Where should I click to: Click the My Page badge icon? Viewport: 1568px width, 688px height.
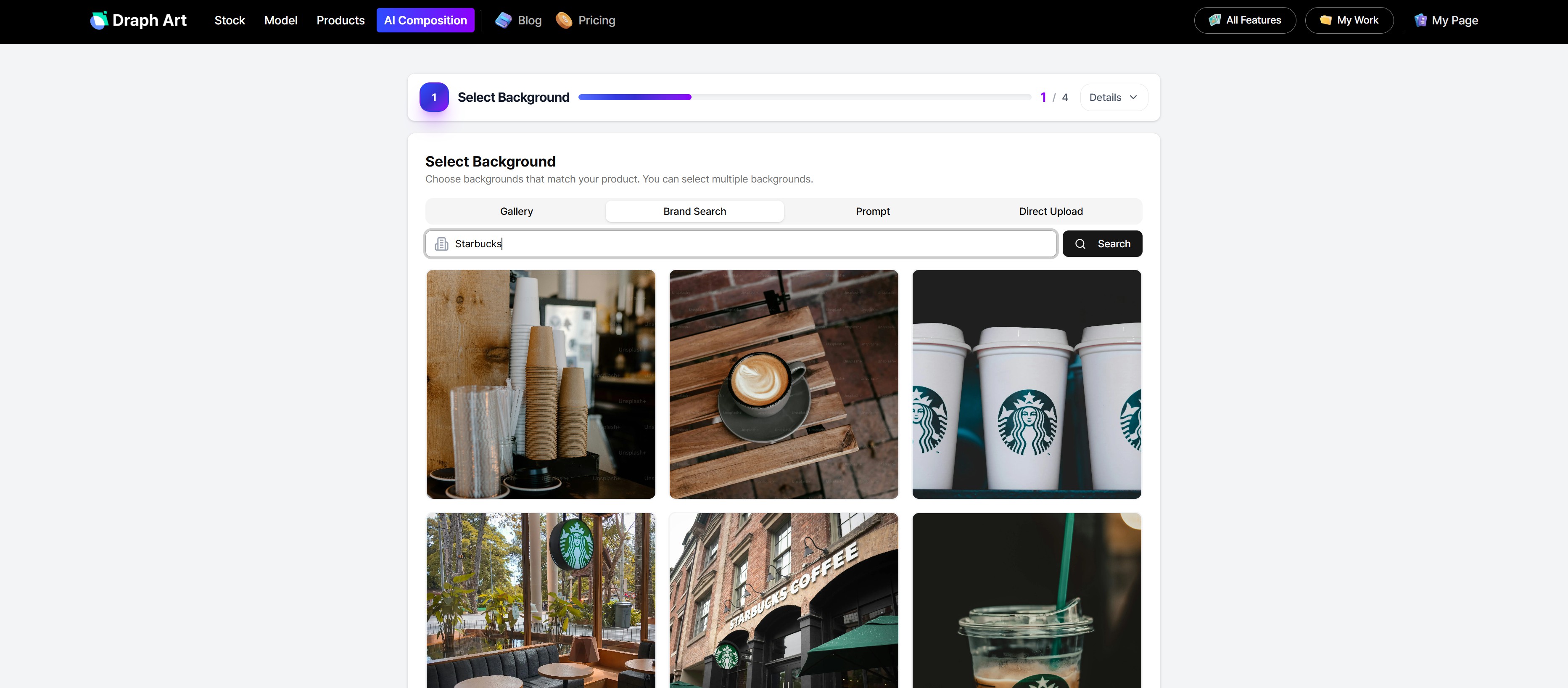click(x=1420, y=20)
